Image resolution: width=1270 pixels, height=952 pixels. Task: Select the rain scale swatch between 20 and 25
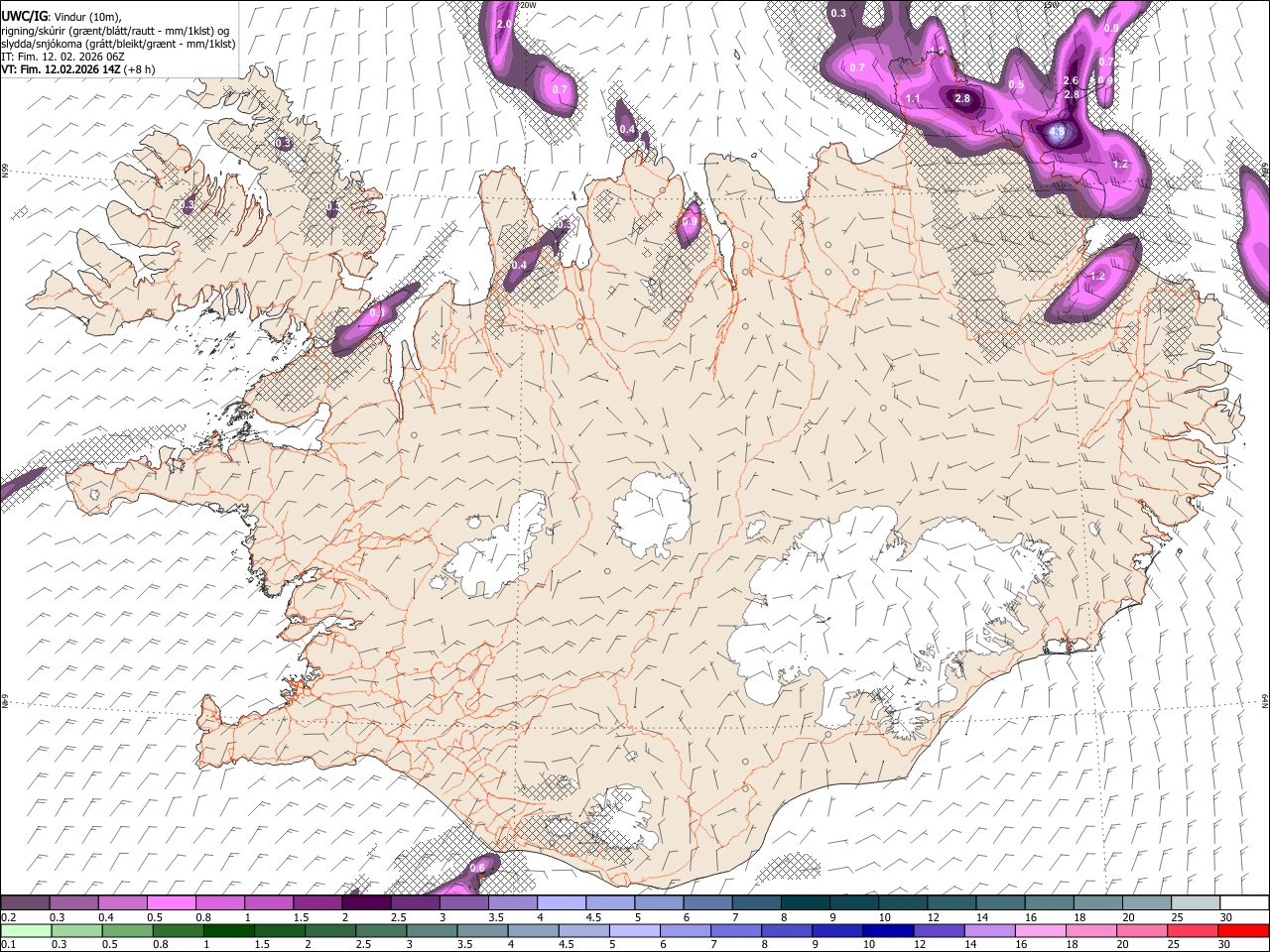point(1143,931)
